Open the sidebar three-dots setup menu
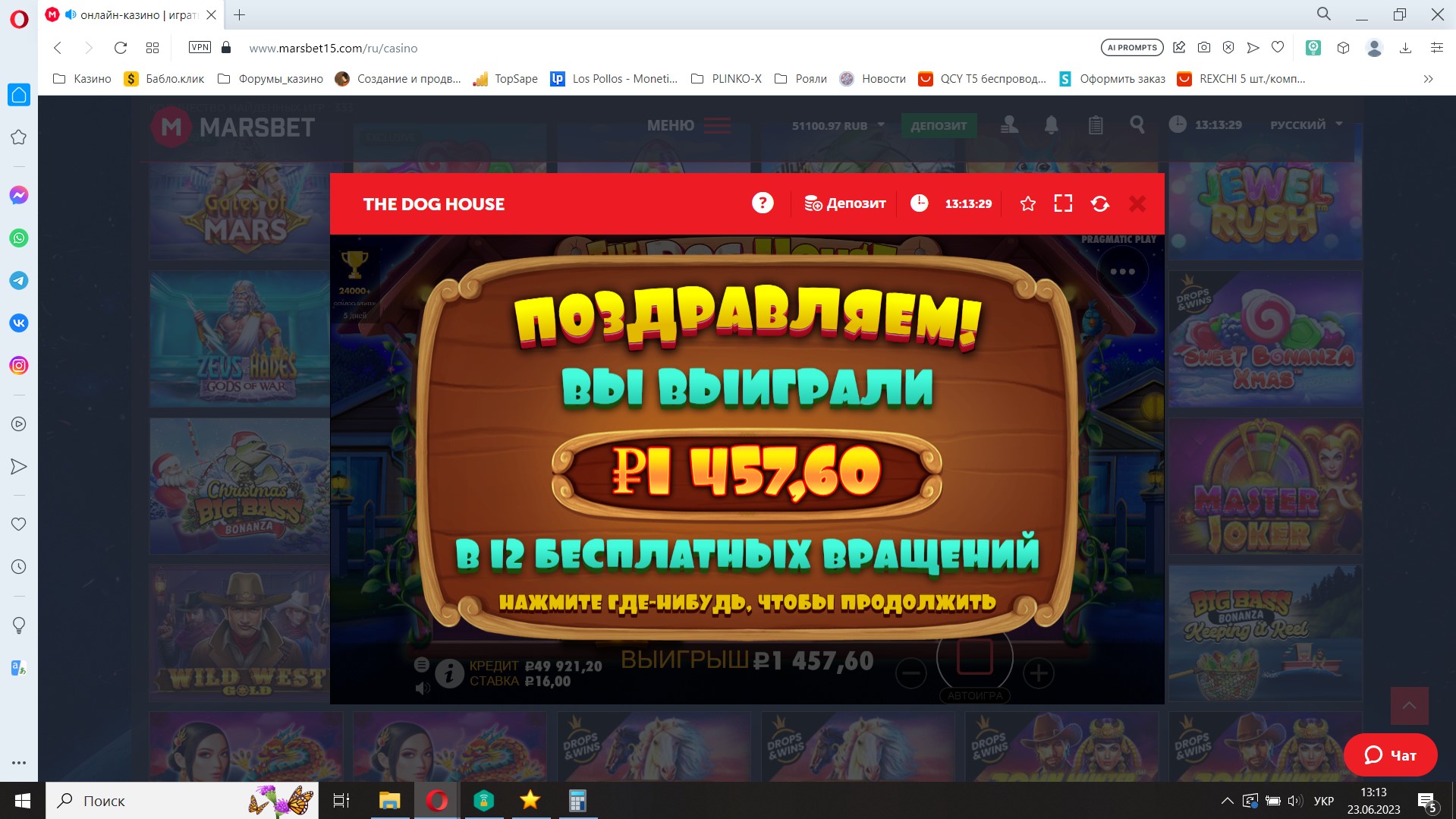Viewport: 1456px width, 819px height. click(19, 763)
